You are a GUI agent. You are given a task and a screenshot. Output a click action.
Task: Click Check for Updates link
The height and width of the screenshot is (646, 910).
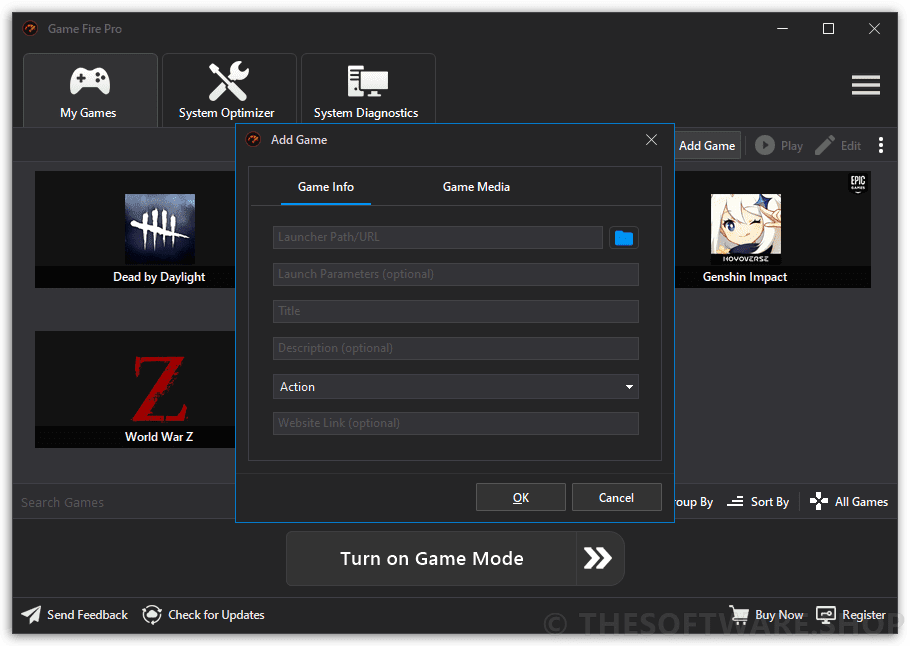coord(204,615)
